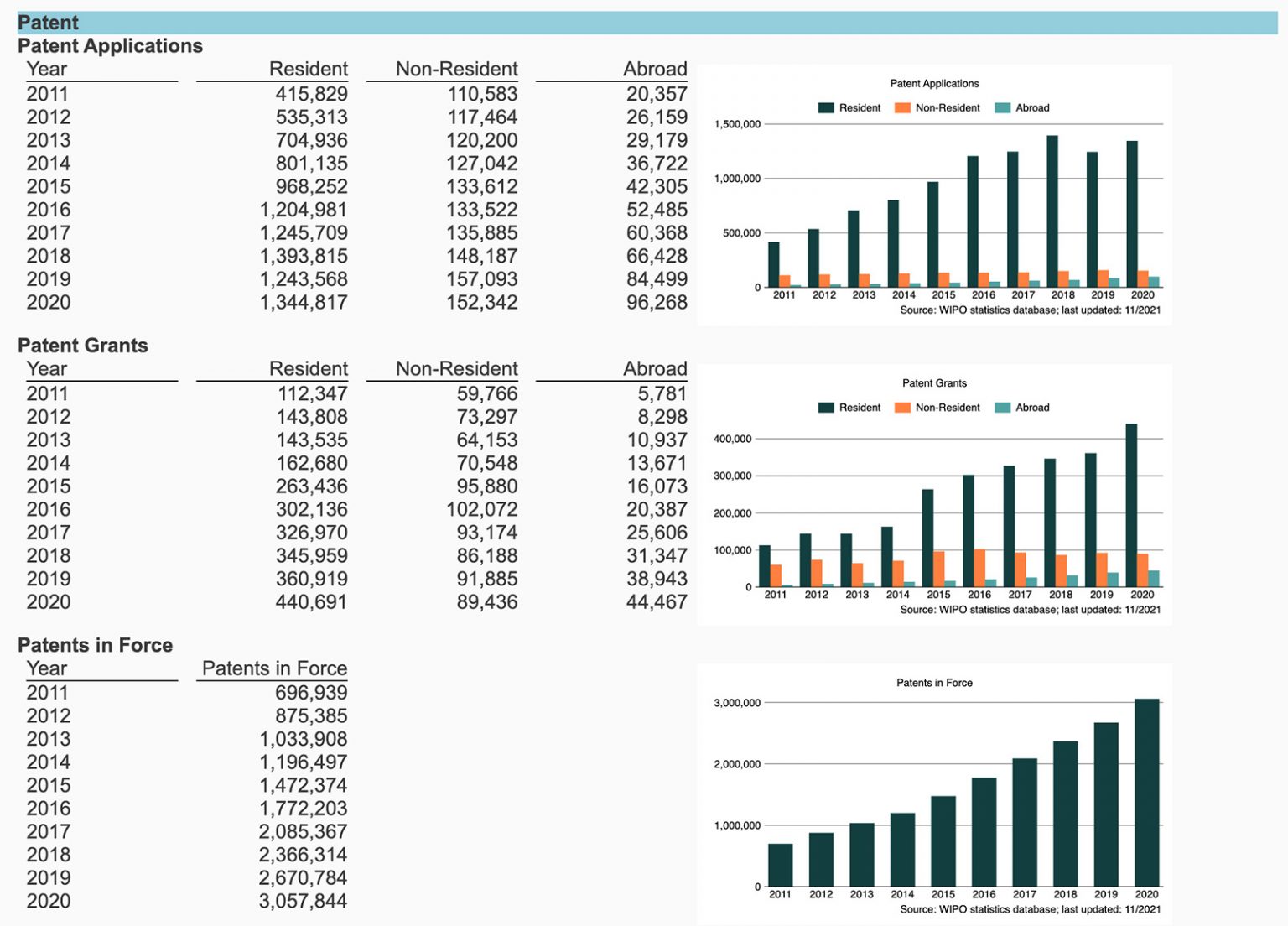Click non-resident grants value 102,072
The width and height of the screenshot is (1288, 926).
coord(482,509)
